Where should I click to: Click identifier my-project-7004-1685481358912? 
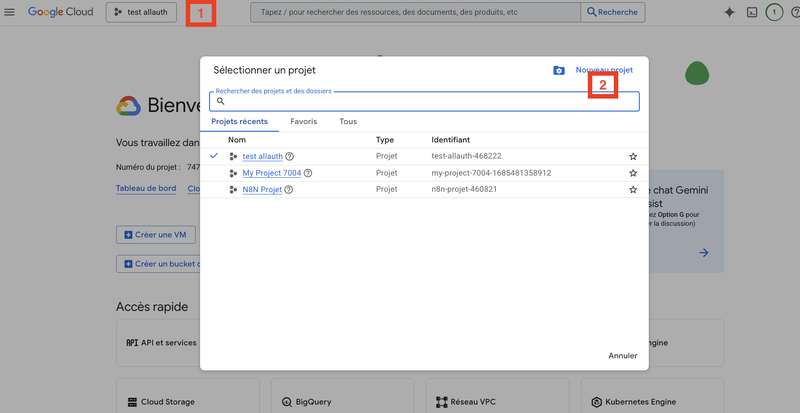[491, 173]
